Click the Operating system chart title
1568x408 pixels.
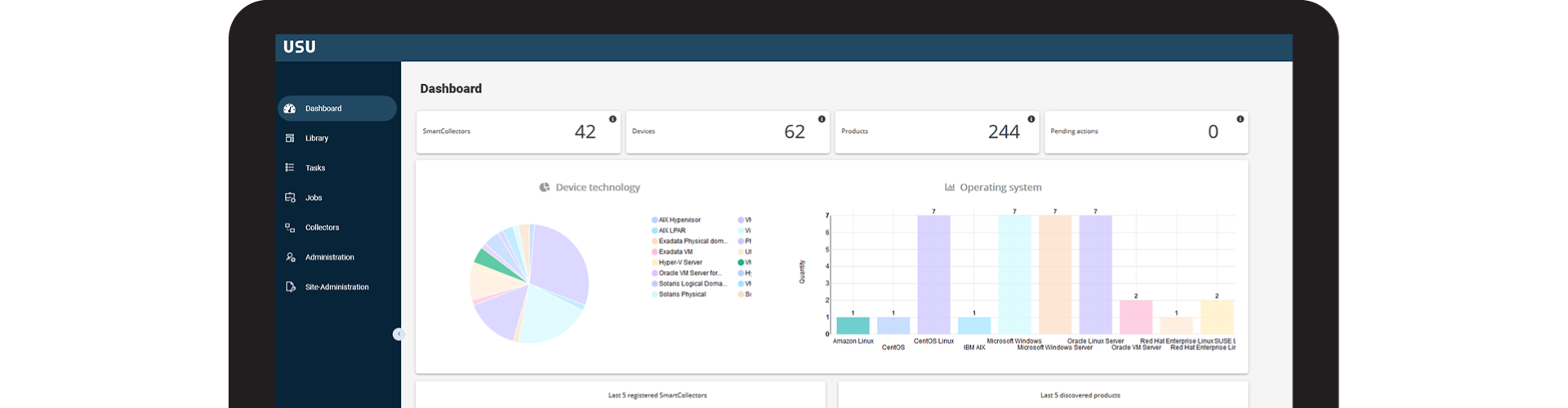click(1000, 188)
